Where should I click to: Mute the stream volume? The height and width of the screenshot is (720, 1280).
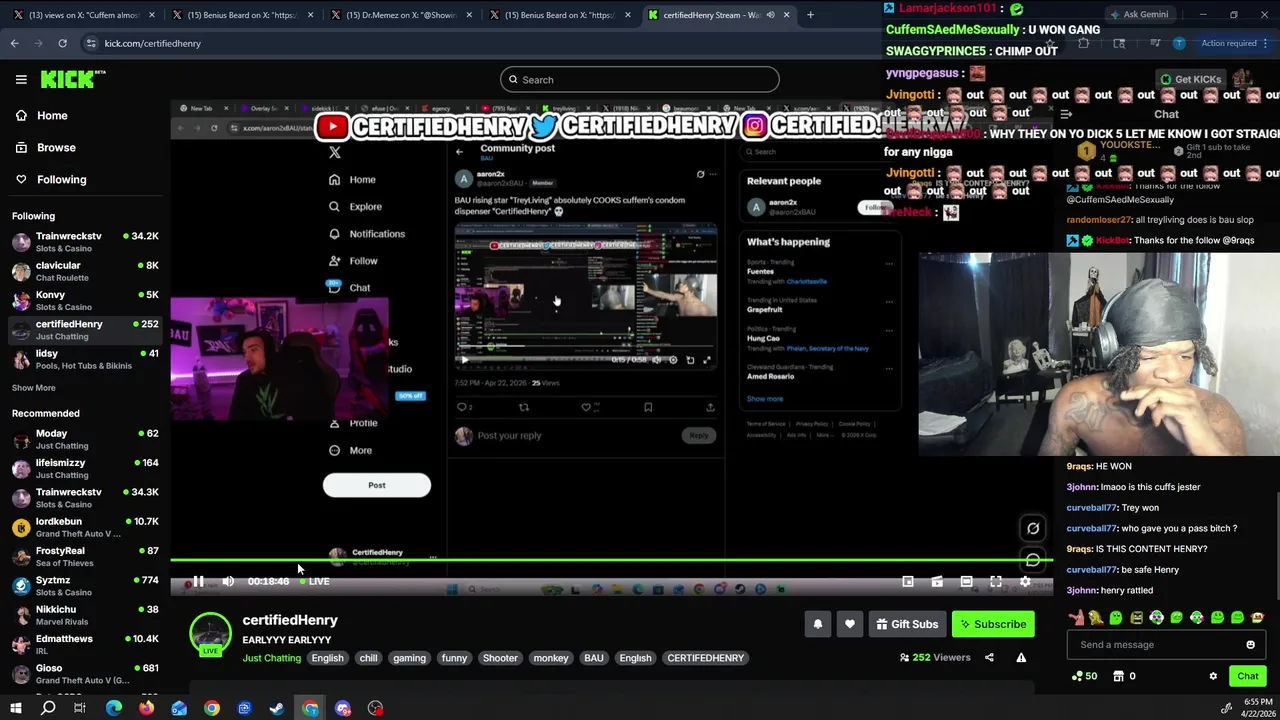click(x=228, y=581)
